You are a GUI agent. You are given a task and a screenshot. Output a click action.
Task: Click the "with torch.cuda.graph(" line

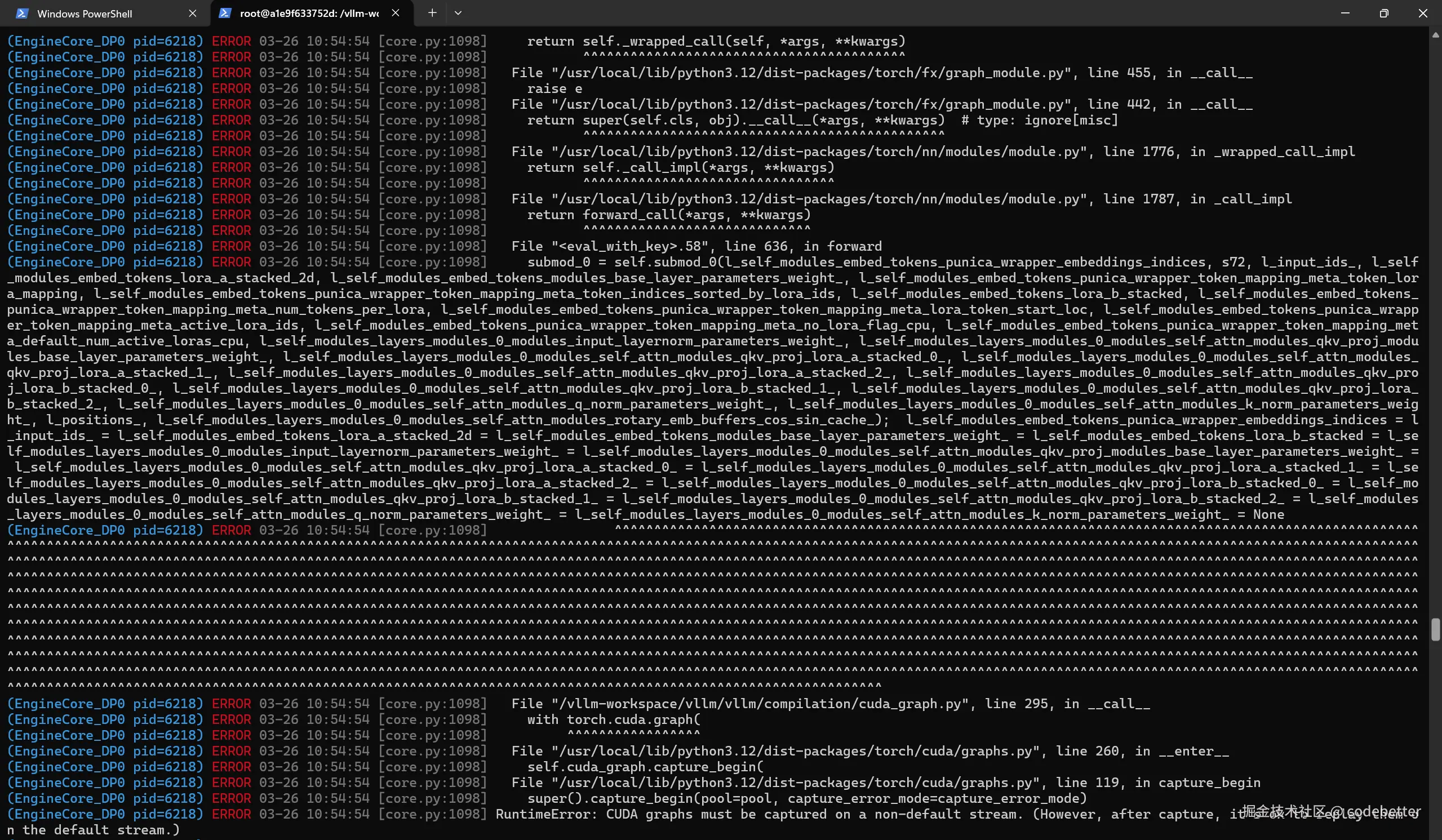pos(614,719)
